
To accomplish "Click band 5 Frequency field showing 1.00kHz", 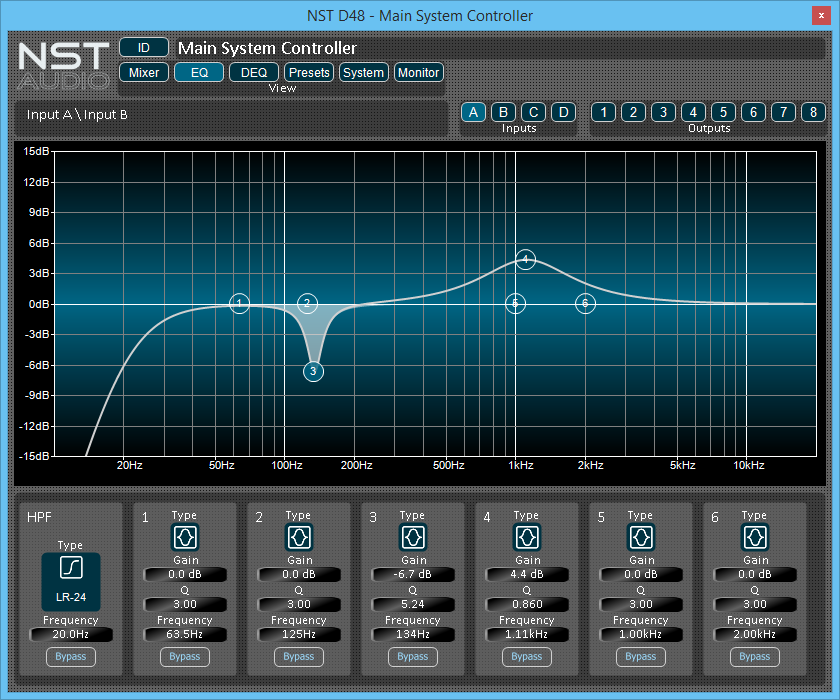I will (641, 635).
